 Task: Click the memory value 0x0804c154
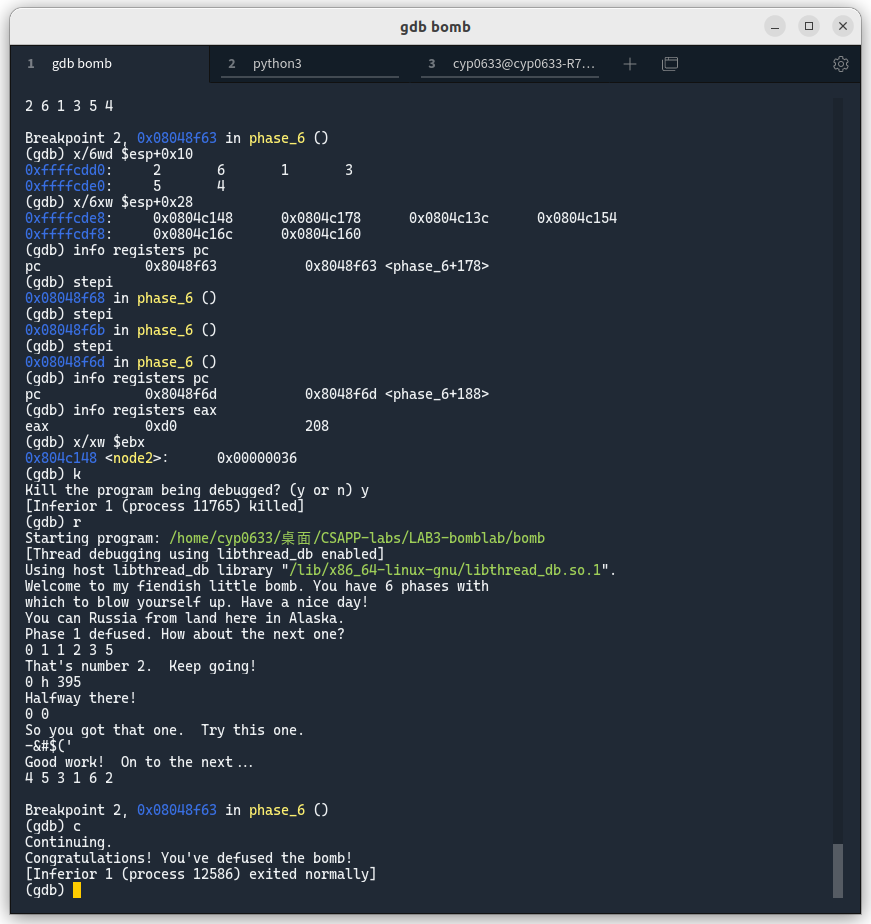point(577,218)
